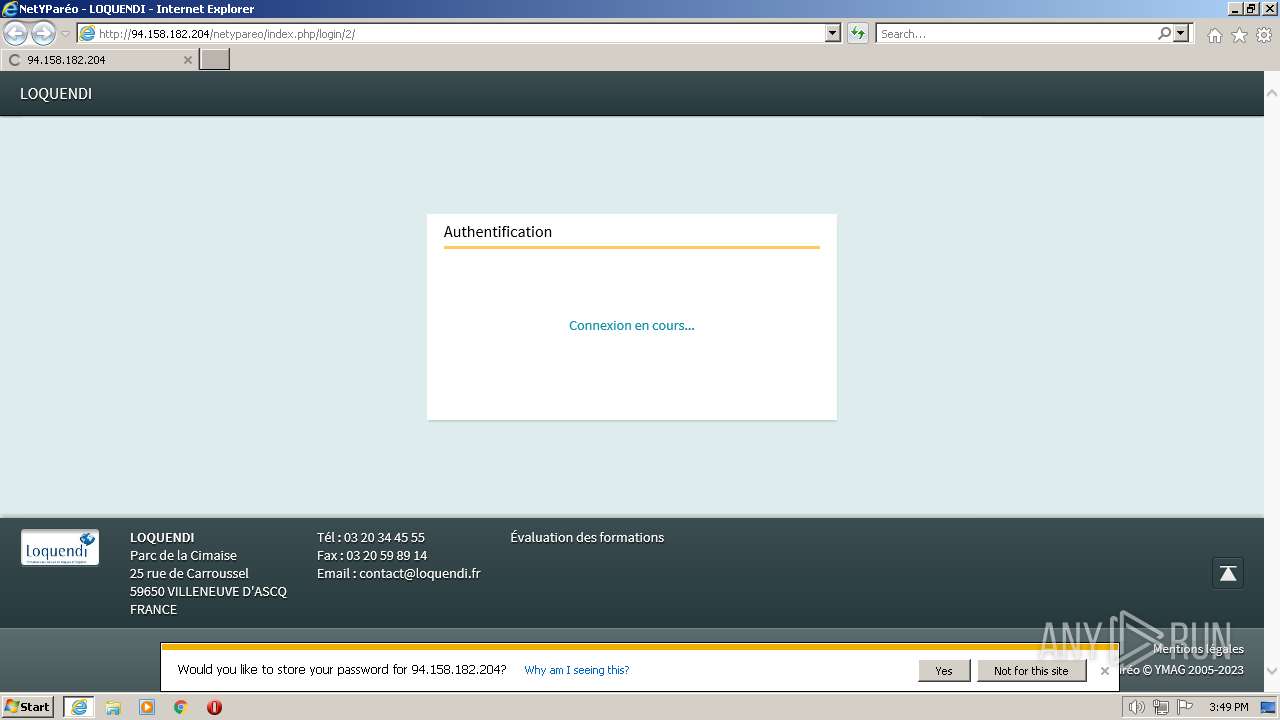
Task: Open the red Opera taskbar icon
Action: (x=214, y=707)
